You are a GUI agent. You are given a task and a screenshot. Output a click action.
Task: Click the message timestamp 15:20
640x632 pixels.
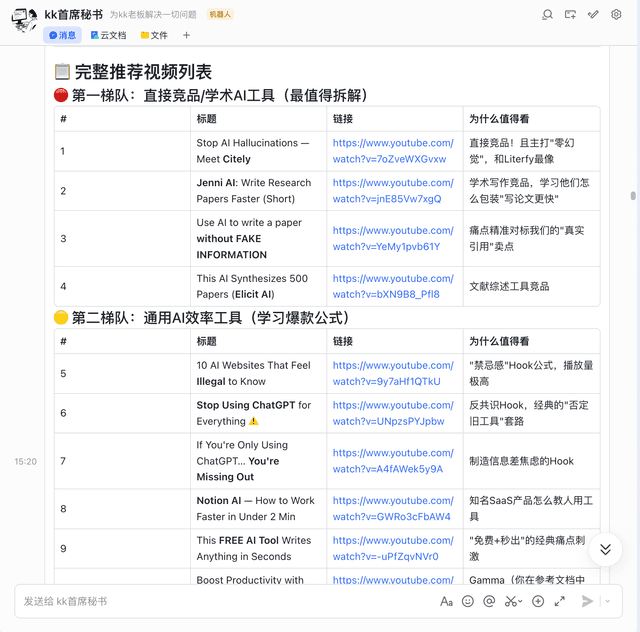tap(25, 461)
